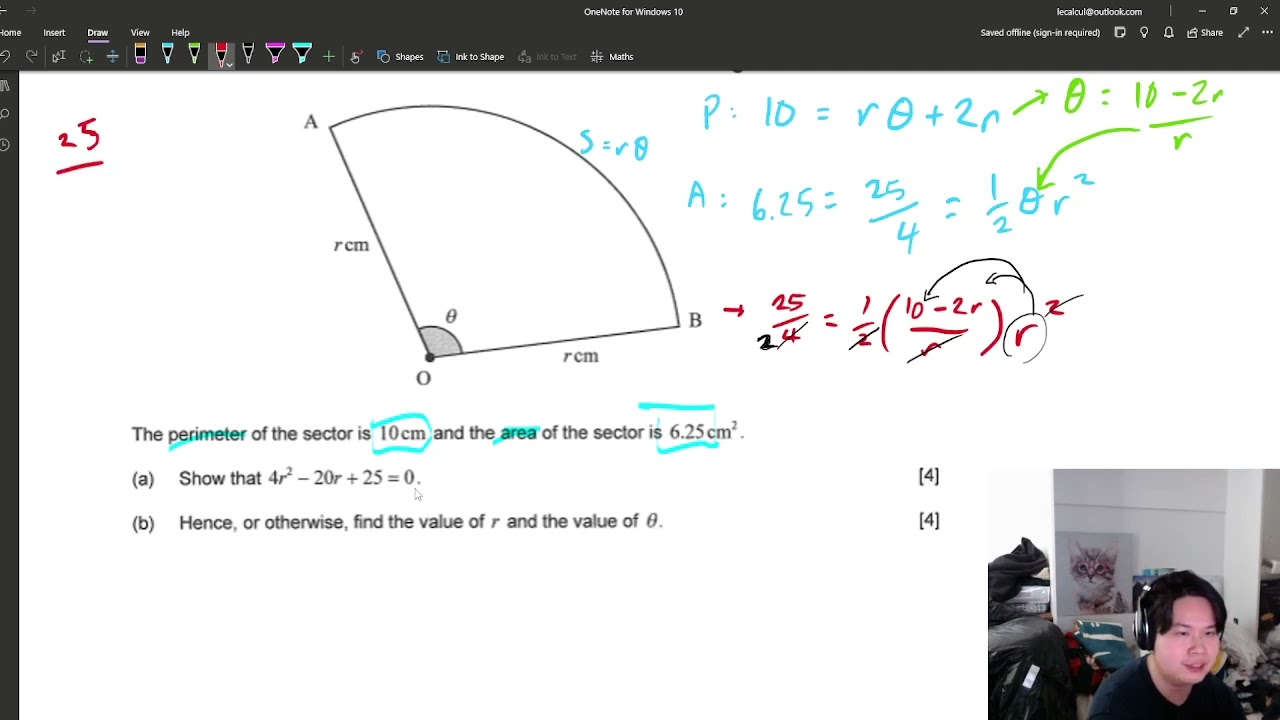
Task: Enter full screen mode with diagonal arrows
Action: pos(1244,33)
